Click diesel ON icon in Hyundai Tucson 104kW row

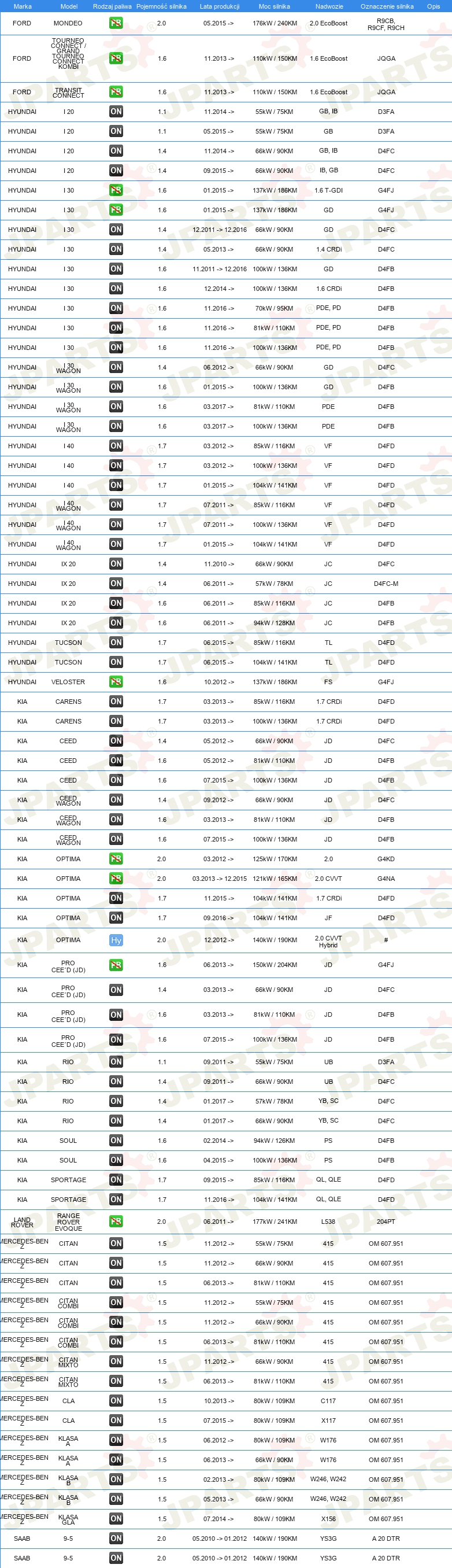[x=116, y=662]
